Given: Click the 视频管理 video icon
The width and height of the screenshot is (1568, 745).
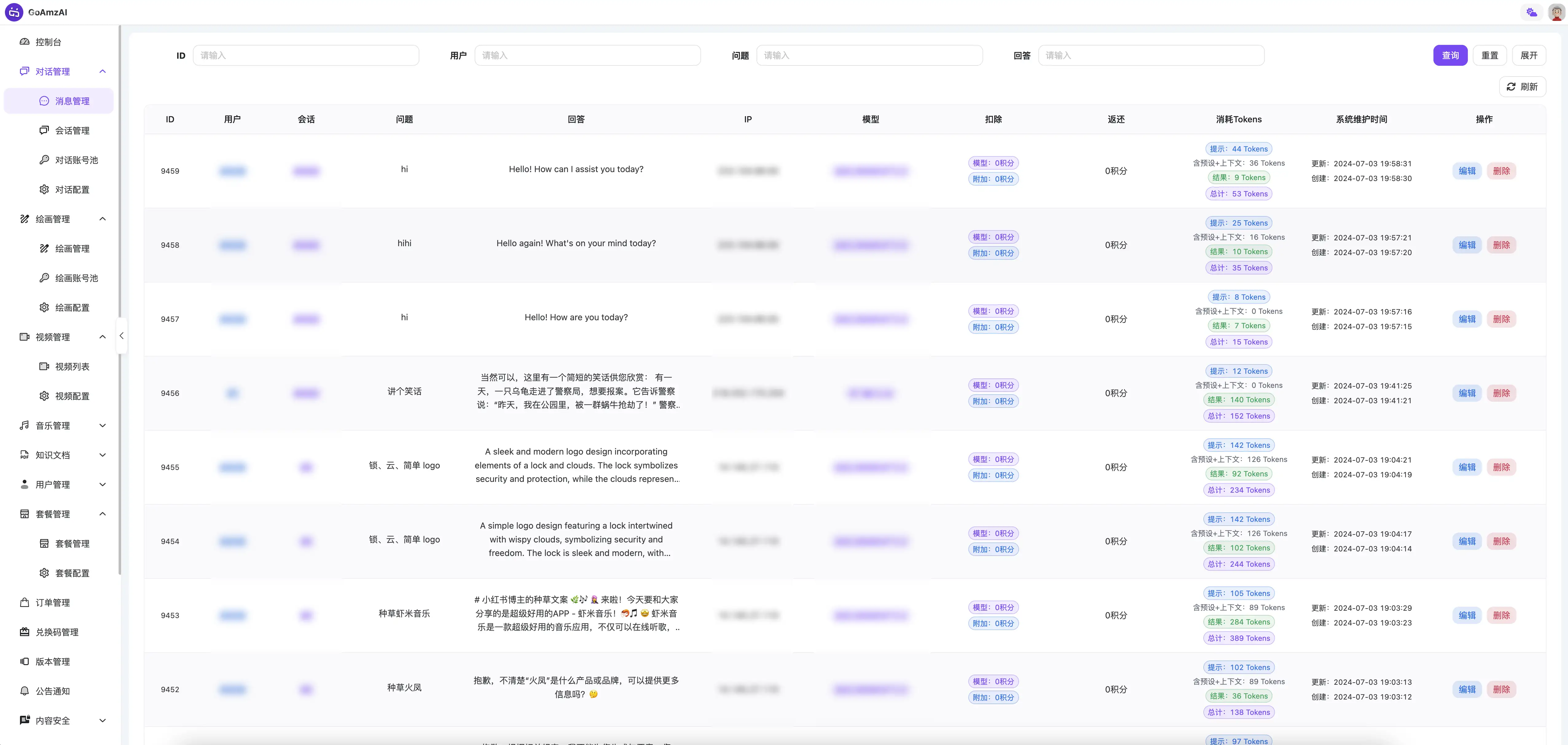Looking at the screenshot, I should (24, 337).
